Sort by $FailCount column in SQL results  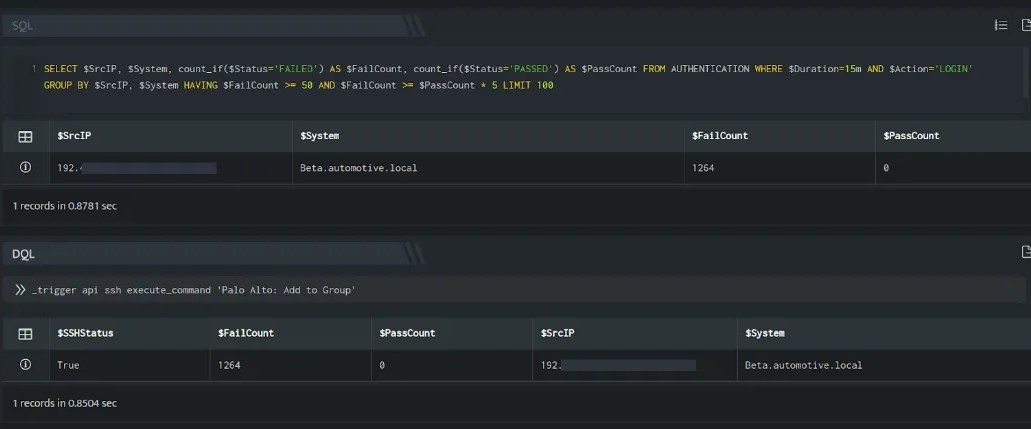tap(719, 136)
